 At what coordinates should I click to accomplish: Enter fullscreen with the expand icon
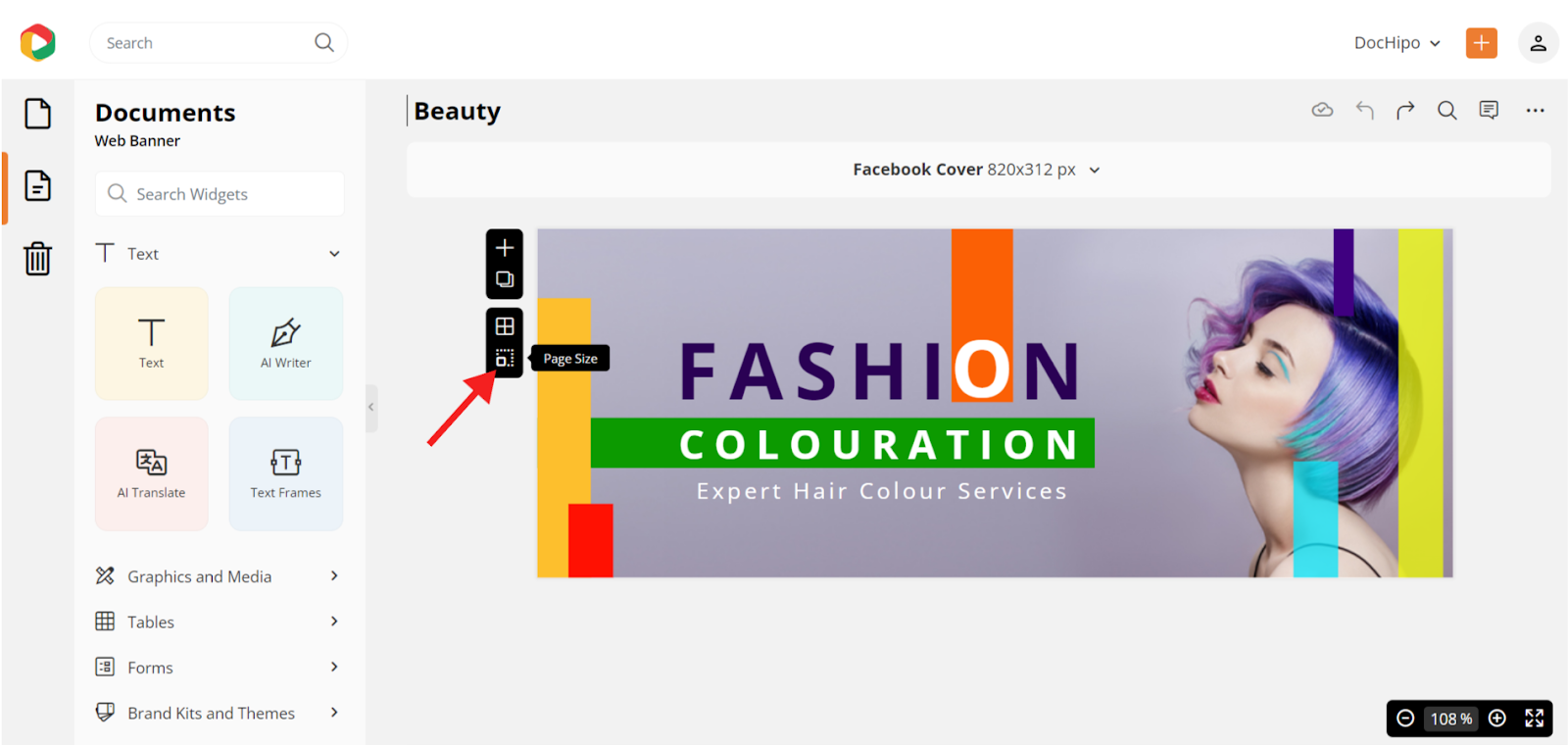(x=1535, y=719)
